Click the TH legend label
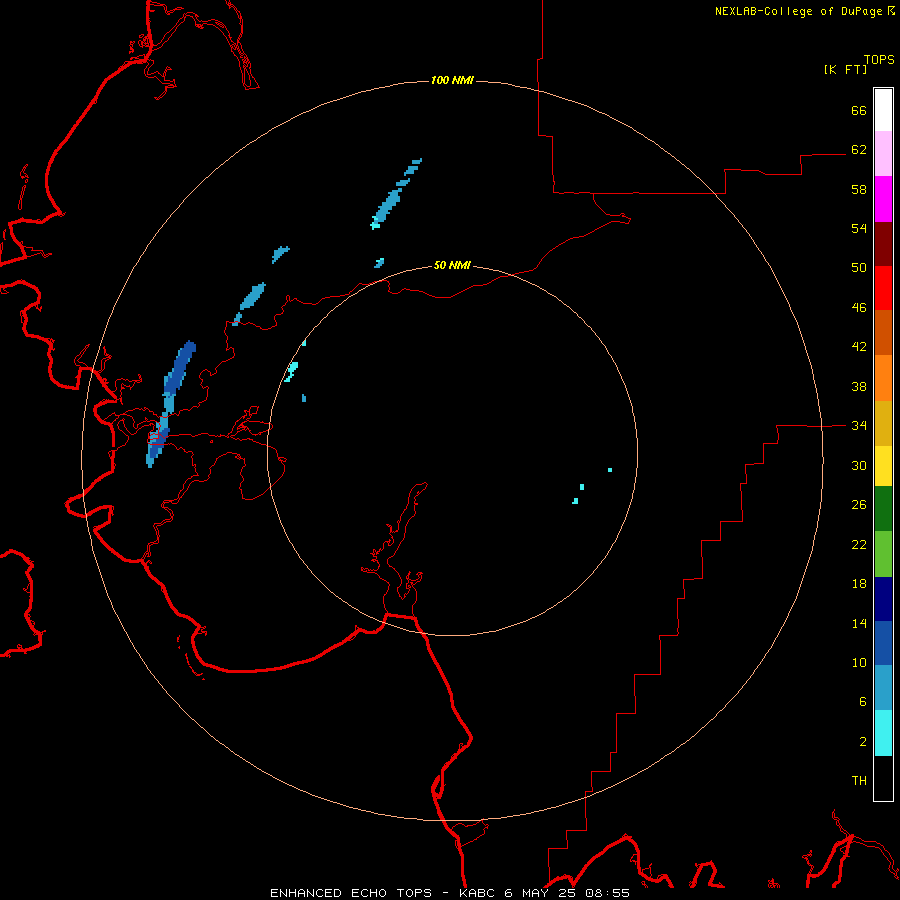Image resolution: width=900 pixels, height=900 pixels. (x=859, y=780)
